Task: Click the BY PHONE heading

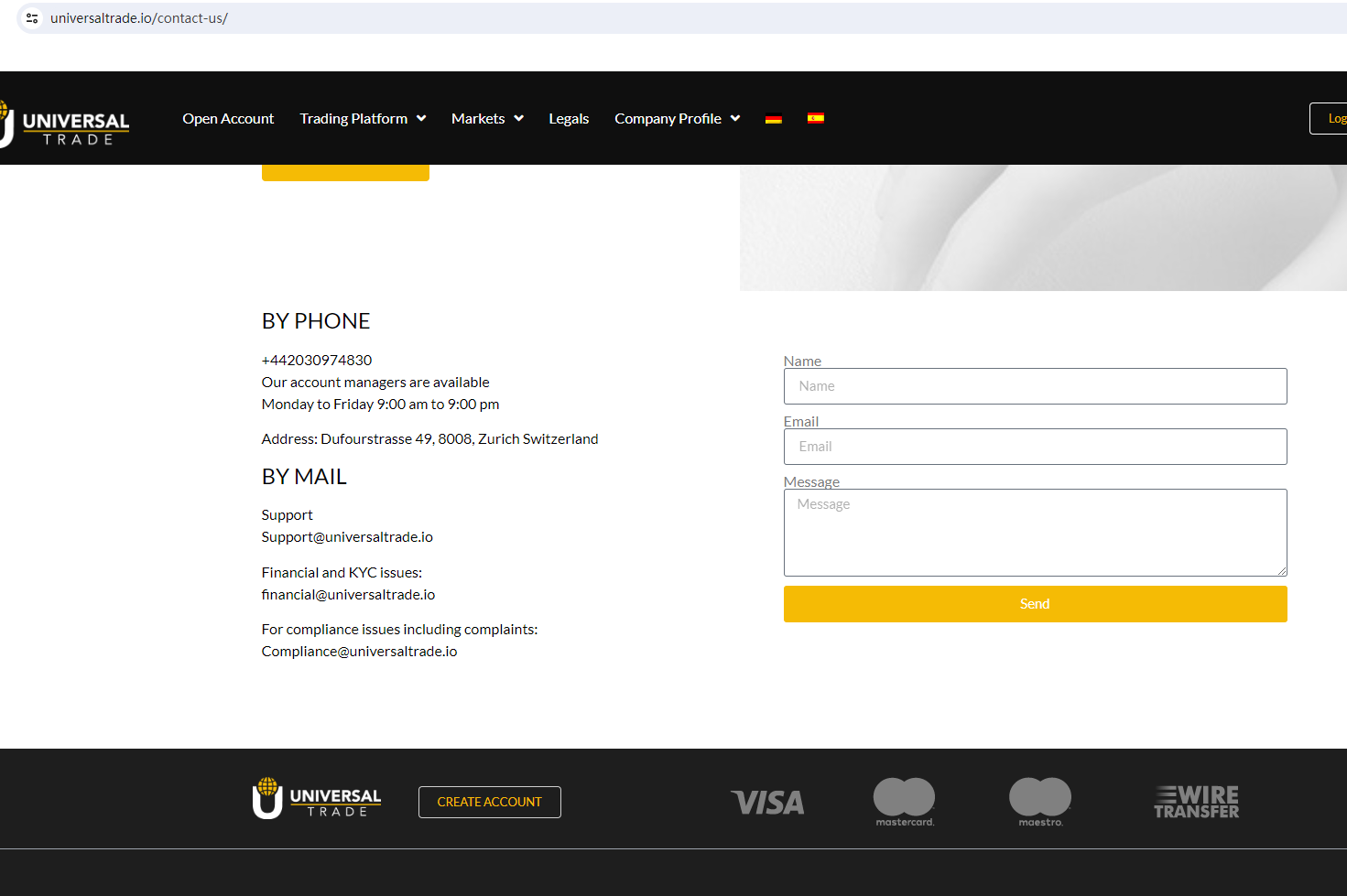Action: pos(316,321)
